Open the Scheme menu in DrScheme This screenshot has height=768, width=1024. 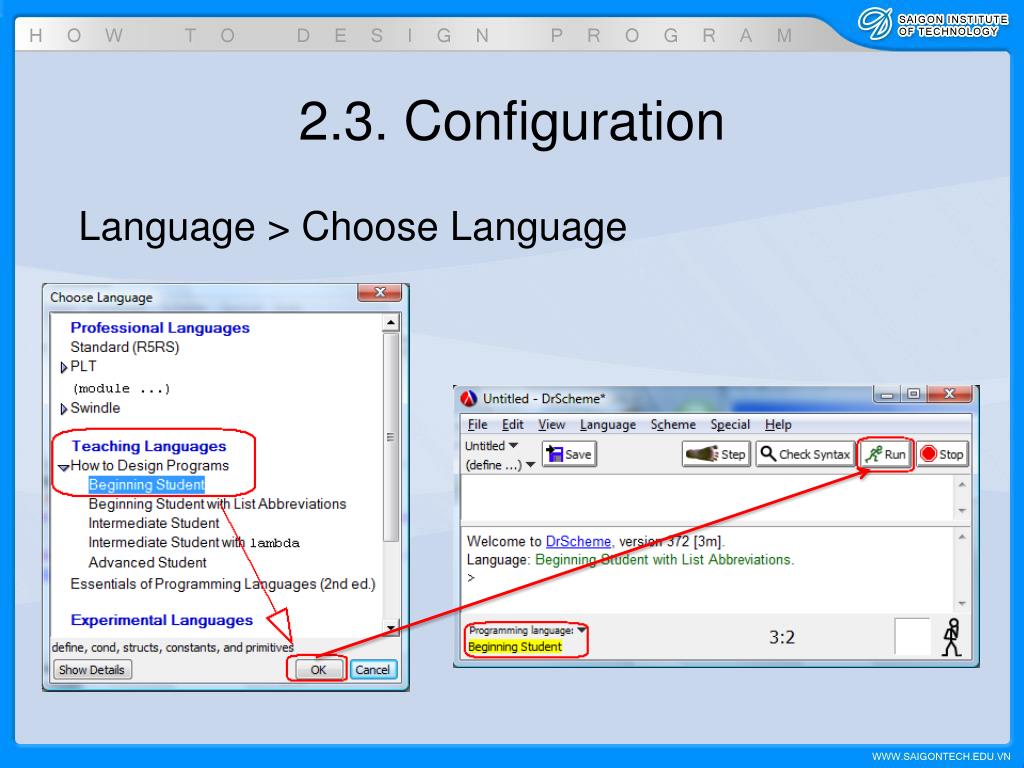(673, 424)
